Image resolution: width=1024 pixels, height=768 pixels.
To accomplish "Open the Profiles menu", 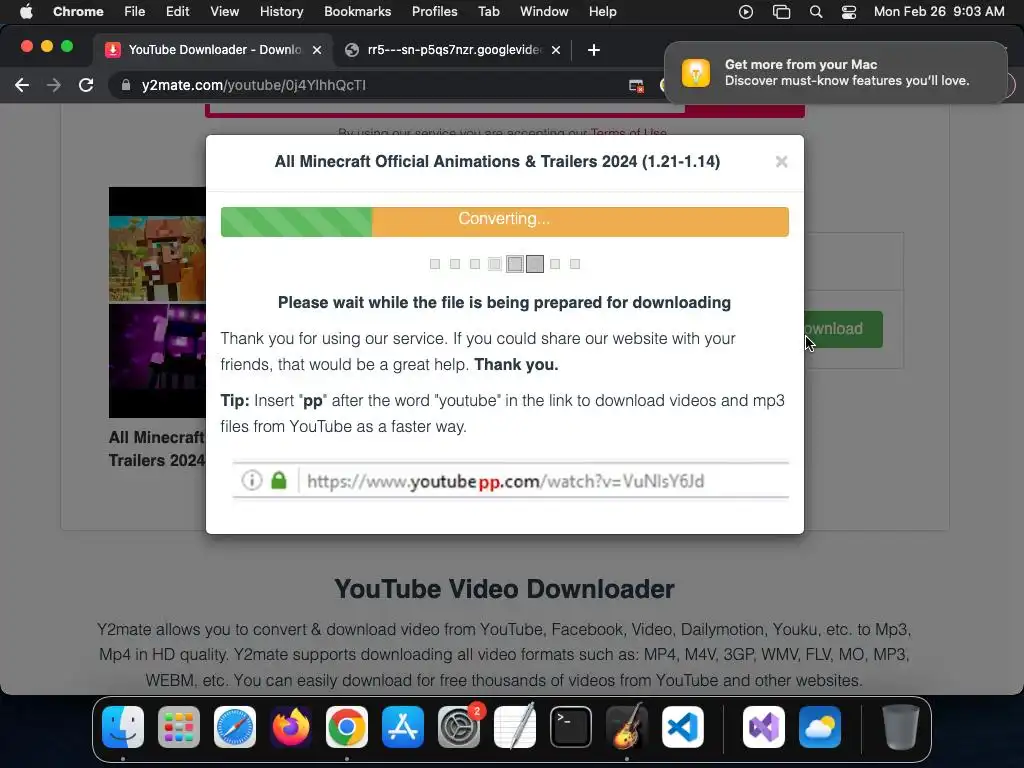I will [434, 12].
